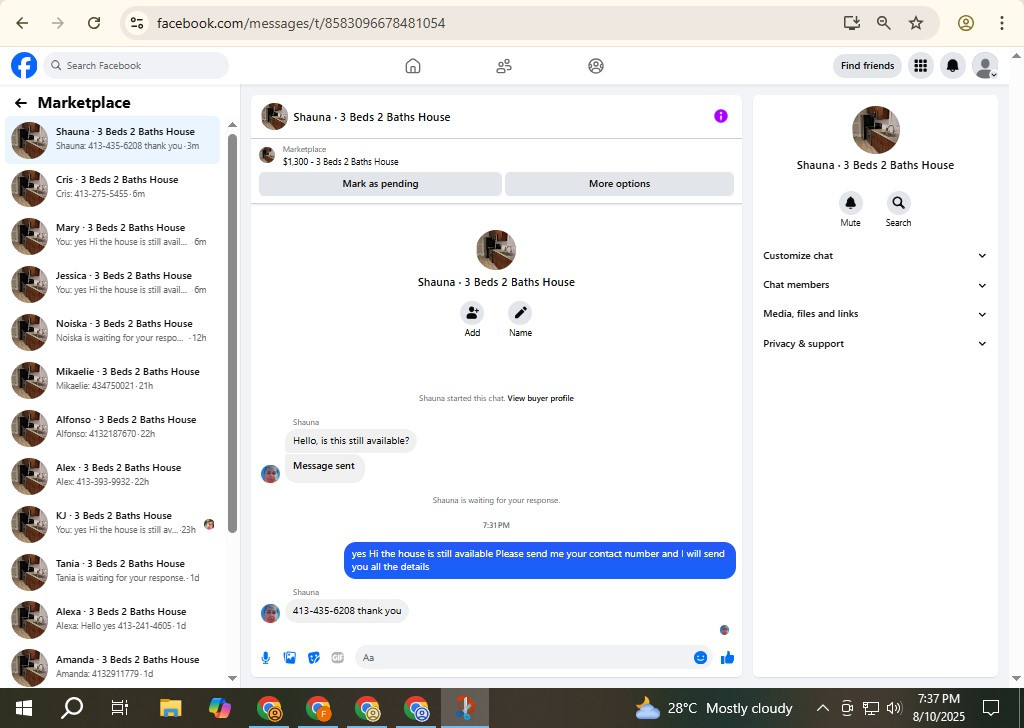
Task: Click the Hello, is this still available message
Action: (x=351, y=441)
